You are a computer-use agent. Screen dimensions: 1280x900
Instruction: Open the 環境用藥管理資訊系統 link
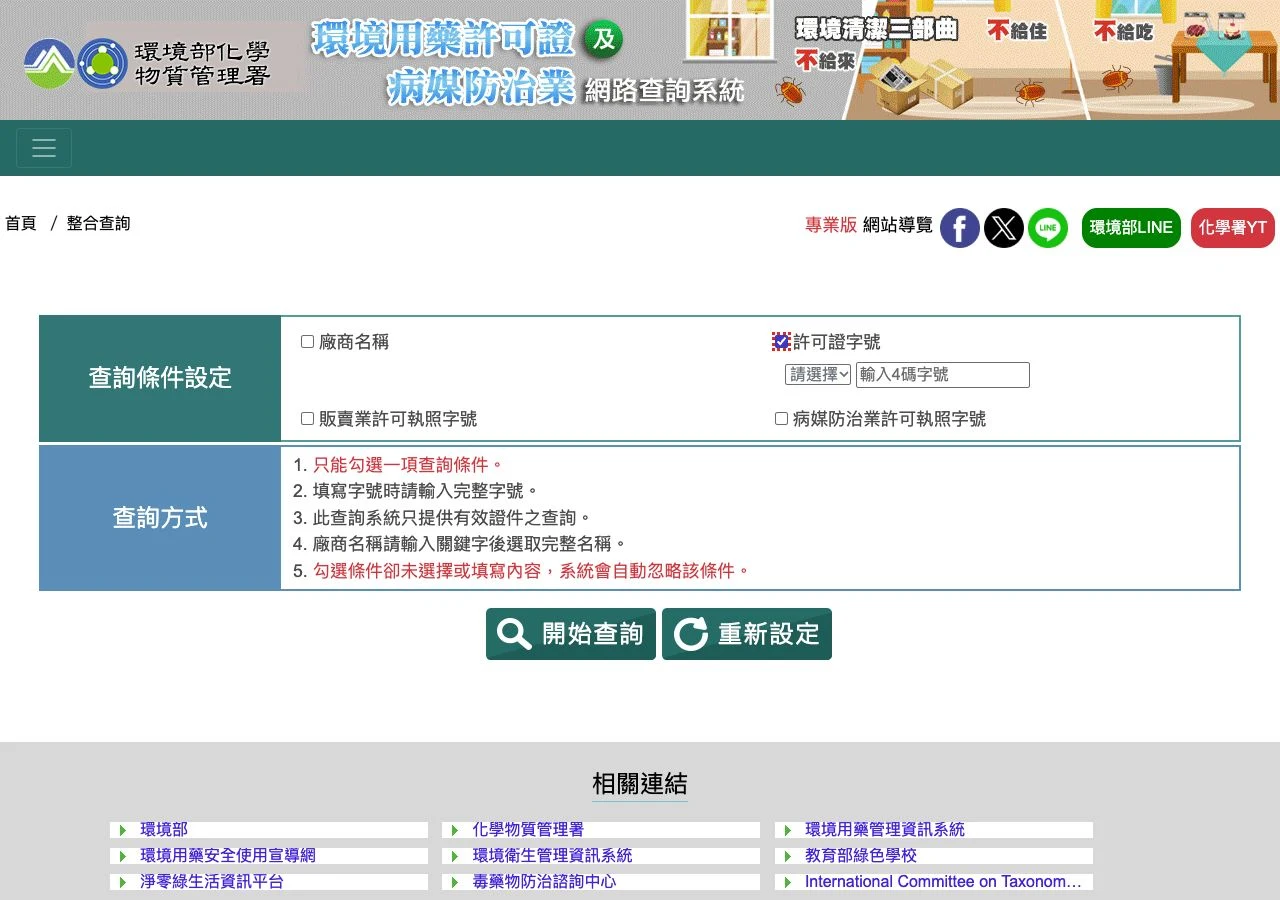pyautogui.click(x=885, y=830)
